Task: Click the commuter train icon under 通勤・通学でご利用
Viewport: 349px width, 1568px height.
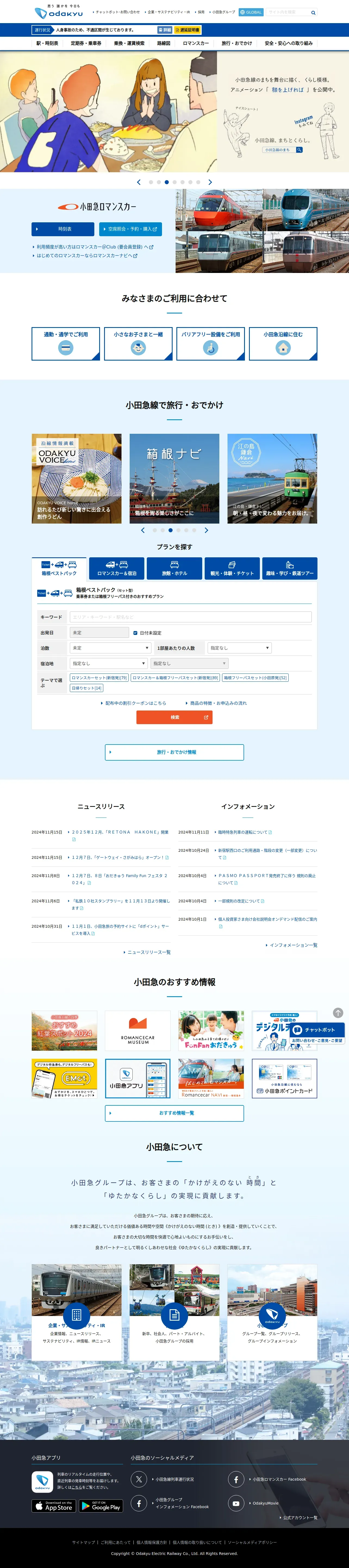Action: [66, 348]
